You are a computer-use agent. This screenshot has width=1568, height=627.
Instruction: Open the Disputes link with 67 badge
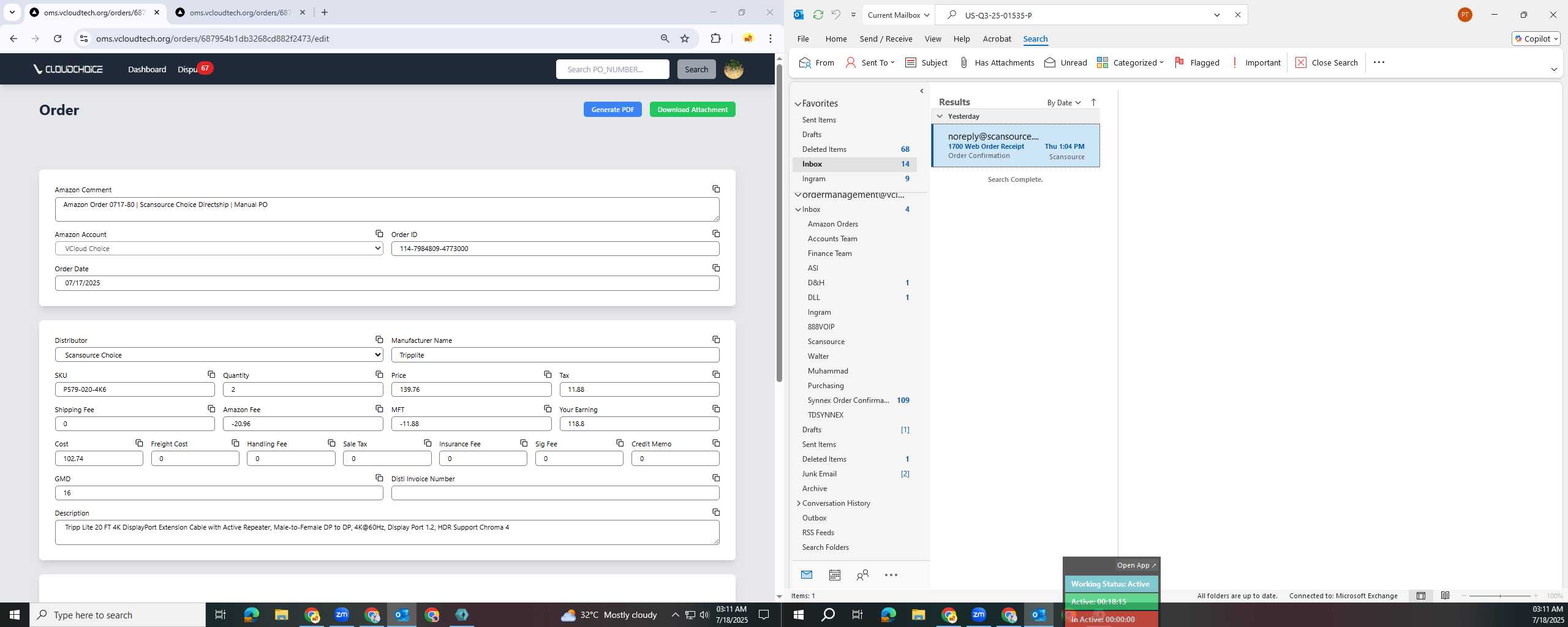(x=194, y=69)
